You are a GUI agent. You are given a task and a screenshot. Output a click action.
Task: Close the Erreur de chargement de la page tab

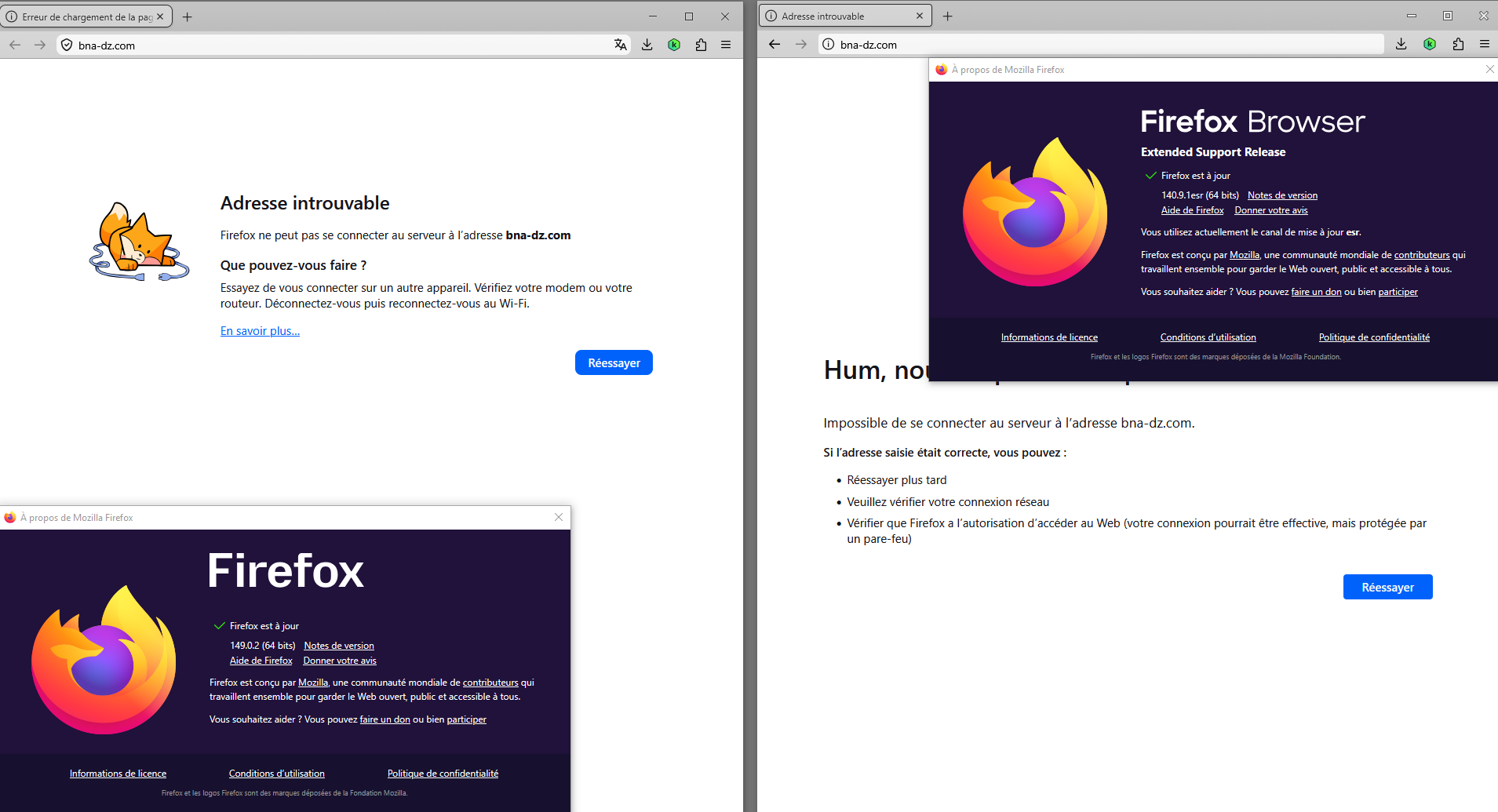tap(160, 16)
